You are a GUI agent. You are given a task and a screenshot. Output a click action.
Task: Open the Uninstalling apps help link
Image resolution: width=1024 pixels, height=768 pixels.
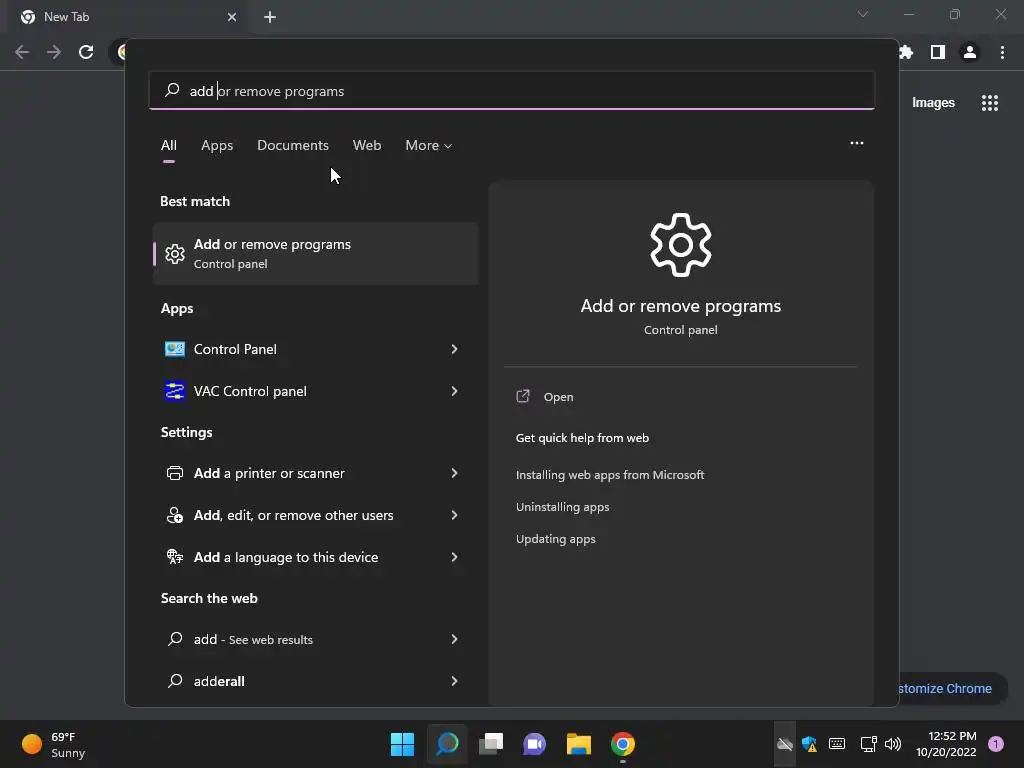pos(562,507)
